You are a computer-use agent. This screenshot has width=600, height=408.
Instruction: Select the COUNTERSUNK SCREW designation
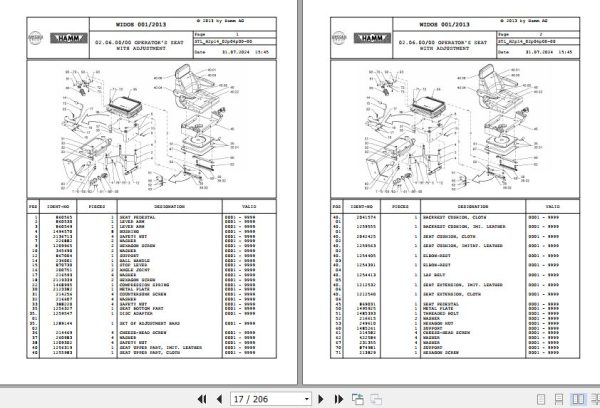[143, 294]
